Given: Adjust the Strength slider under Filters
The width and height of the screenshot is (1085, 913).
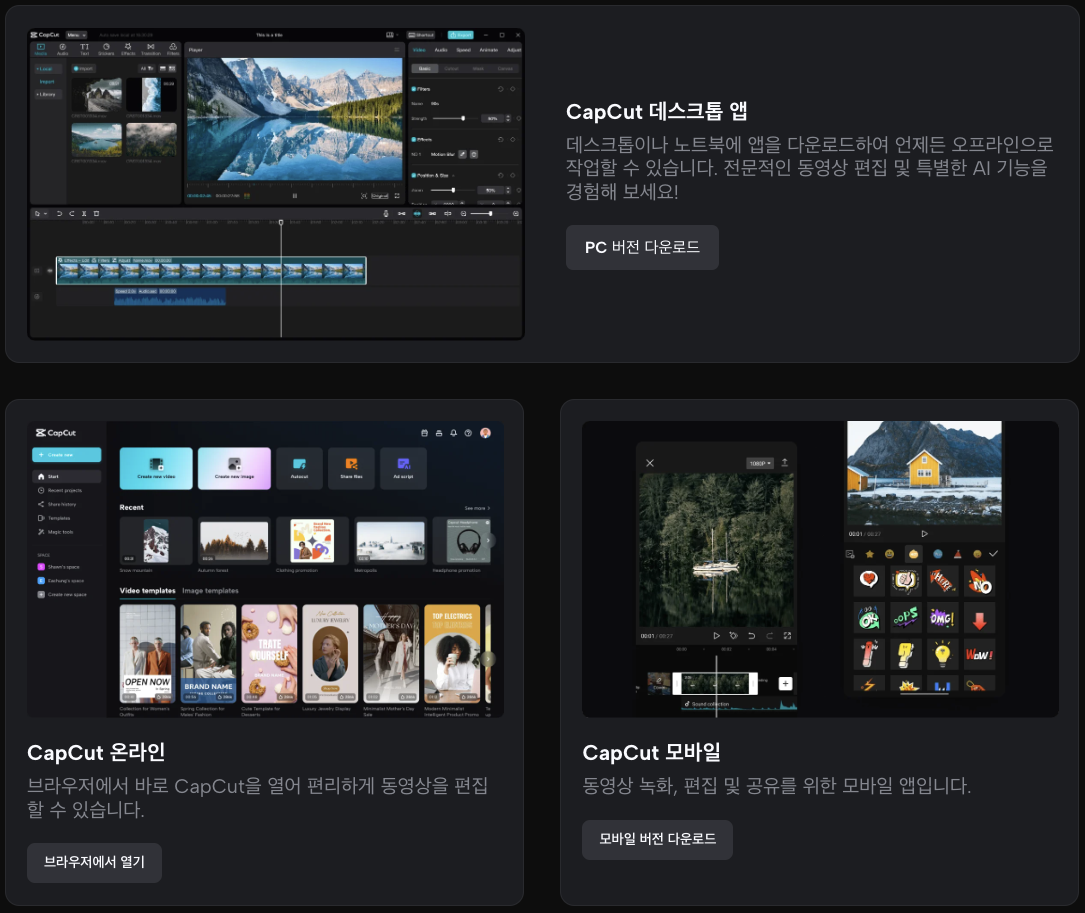Looking at the screenshot, I should coord(463,118).
